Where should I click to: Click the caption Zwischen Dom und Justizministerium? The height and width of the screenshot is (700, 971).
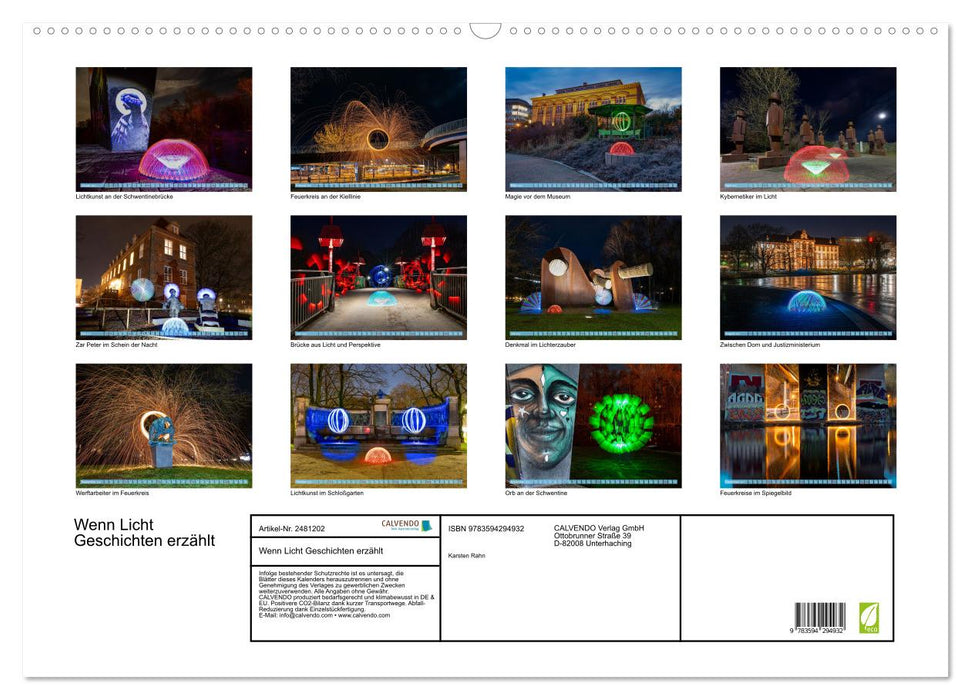click(770, 344)
